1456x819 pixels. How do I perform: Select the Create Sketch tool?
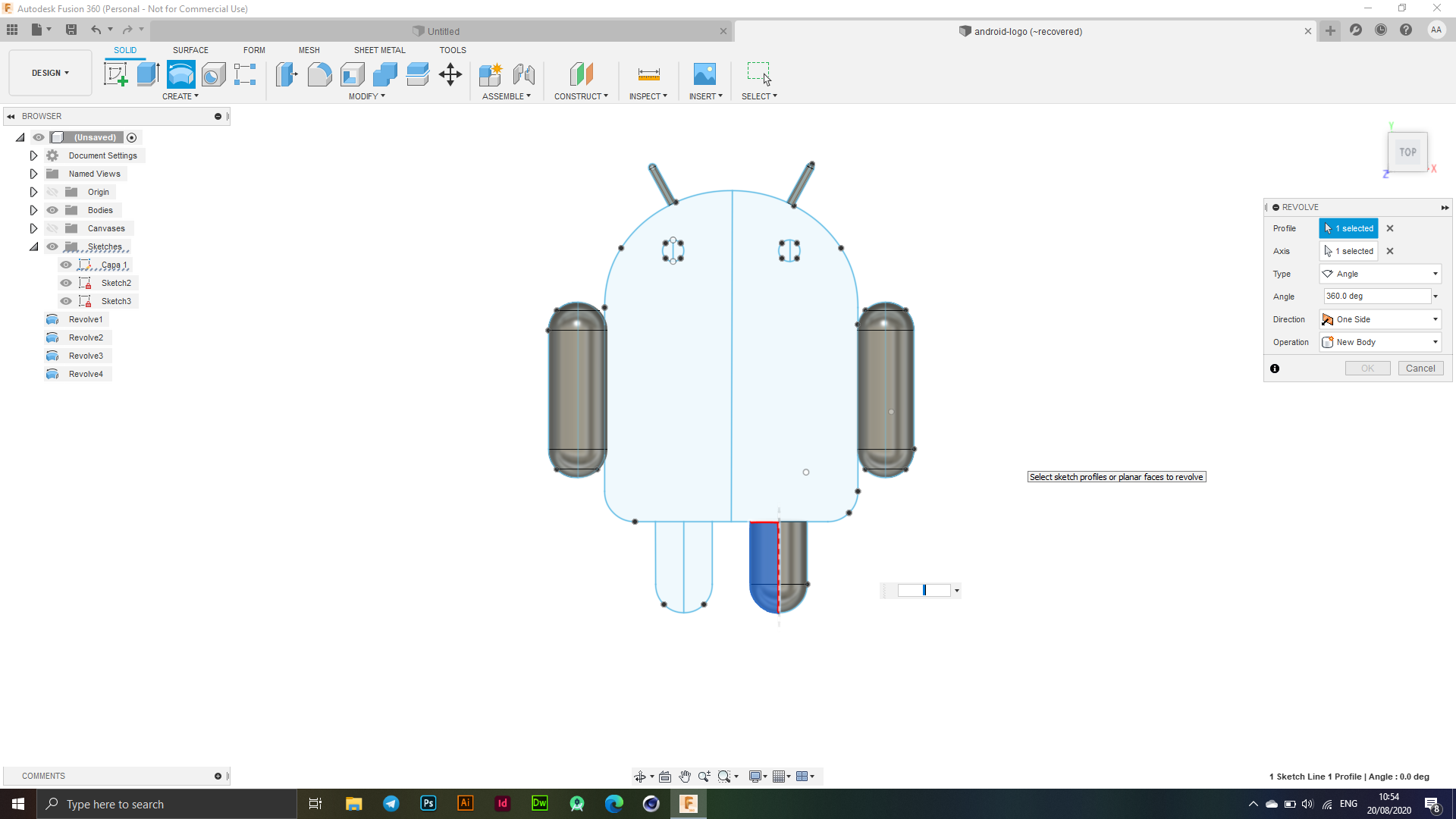[x=115, y=74]
